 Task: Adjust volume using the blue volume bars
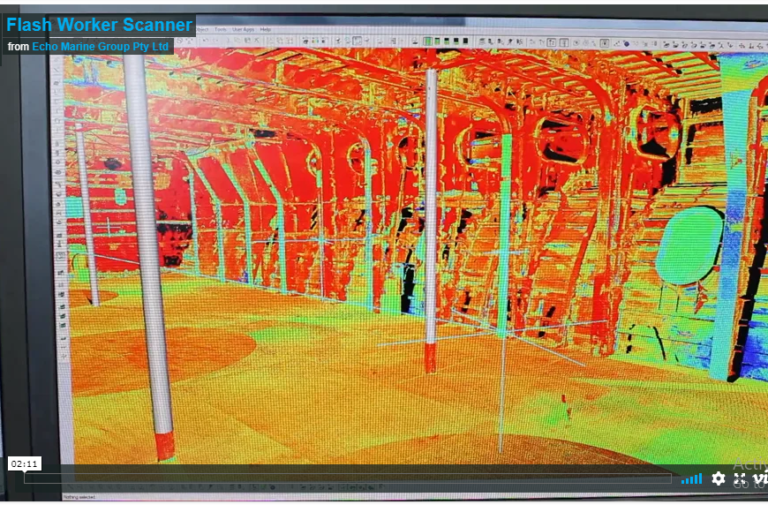[691, 480]
